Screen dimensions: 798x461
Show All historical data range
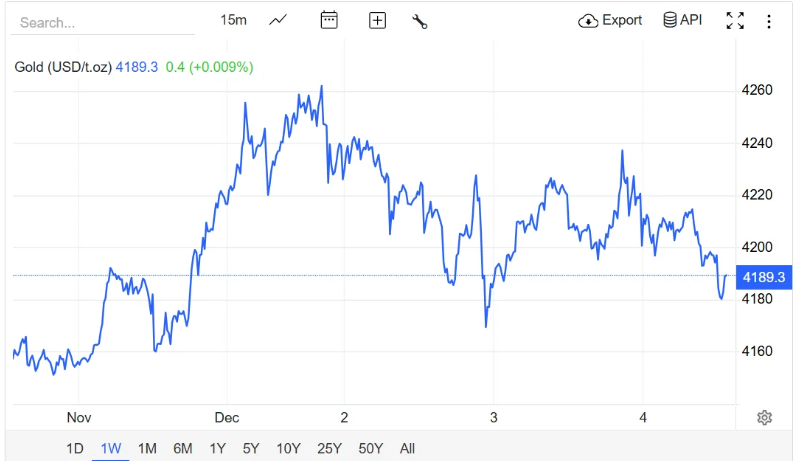[x=406, y=448]
